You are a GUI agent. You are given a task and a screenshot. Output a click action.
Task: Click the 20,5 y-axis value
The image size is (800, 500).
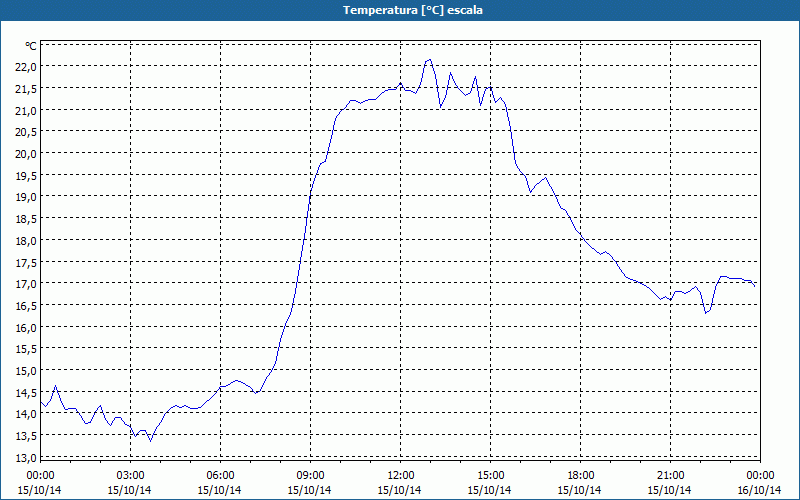click(x=26, y=132)
